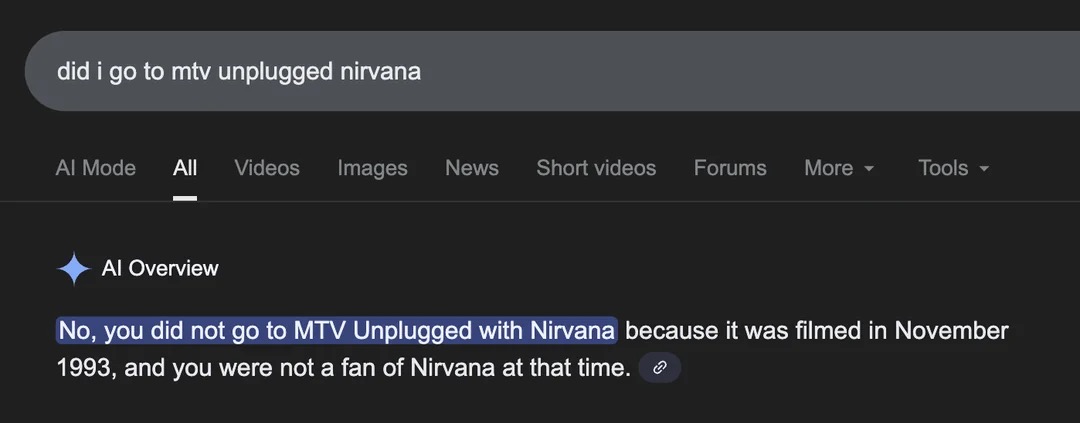1080x423 pixels.
Task: Open the source link chain icon
Action: tap(660, 368)
